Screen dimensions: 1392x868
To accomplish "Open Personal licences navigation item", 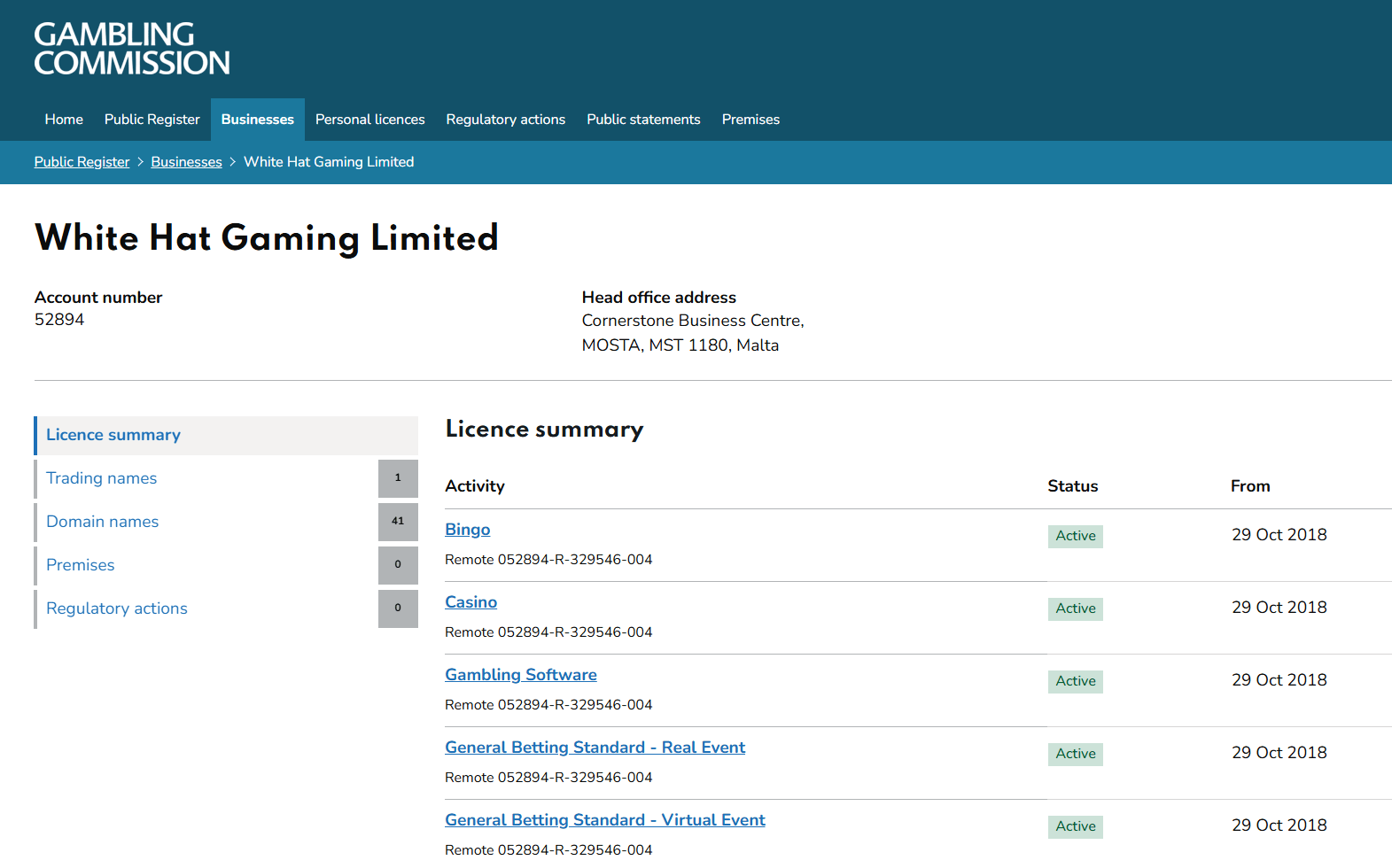I will (x=370, y=120).
